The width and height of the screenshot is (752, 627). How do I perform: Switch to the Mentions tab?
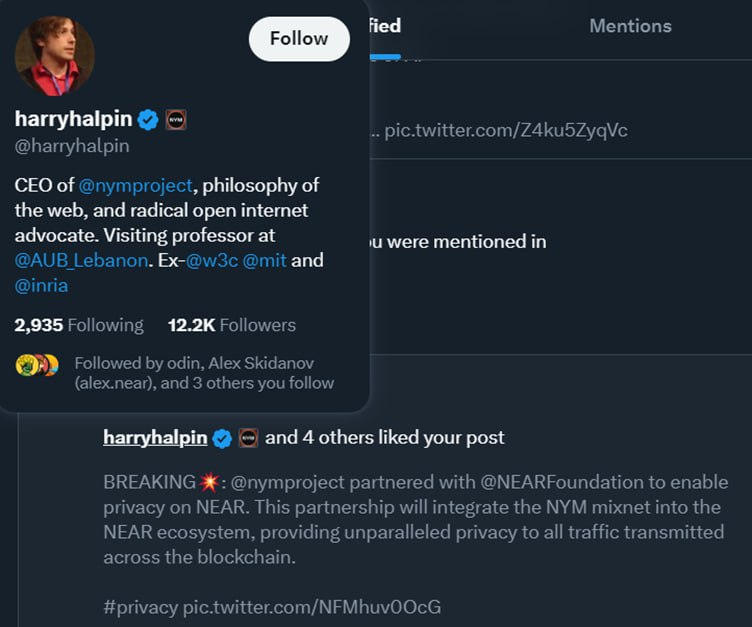(x=630, y=26)
